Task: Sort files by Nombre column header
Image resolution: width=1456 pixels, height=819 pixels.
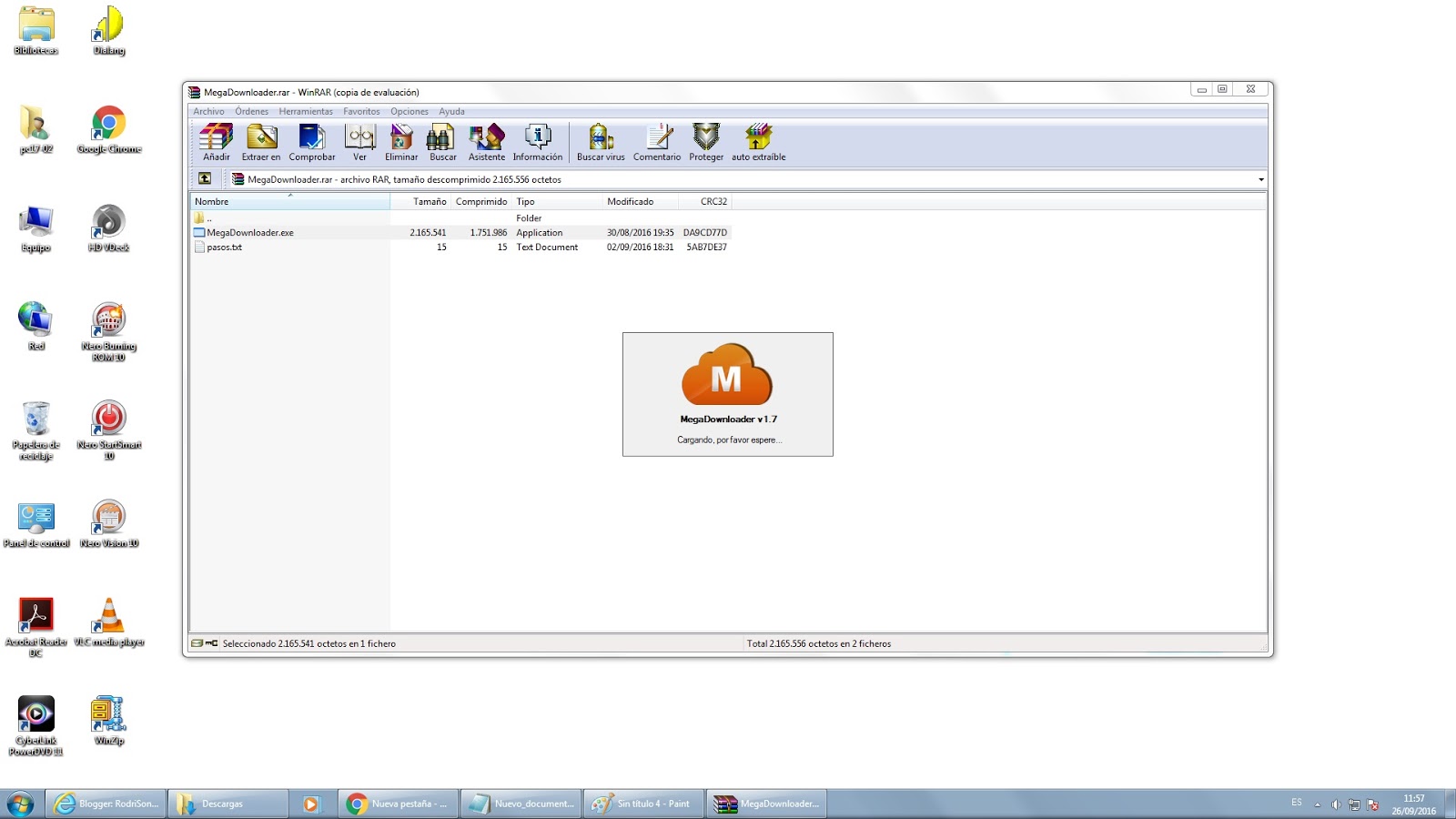Action: click(289, 201)
